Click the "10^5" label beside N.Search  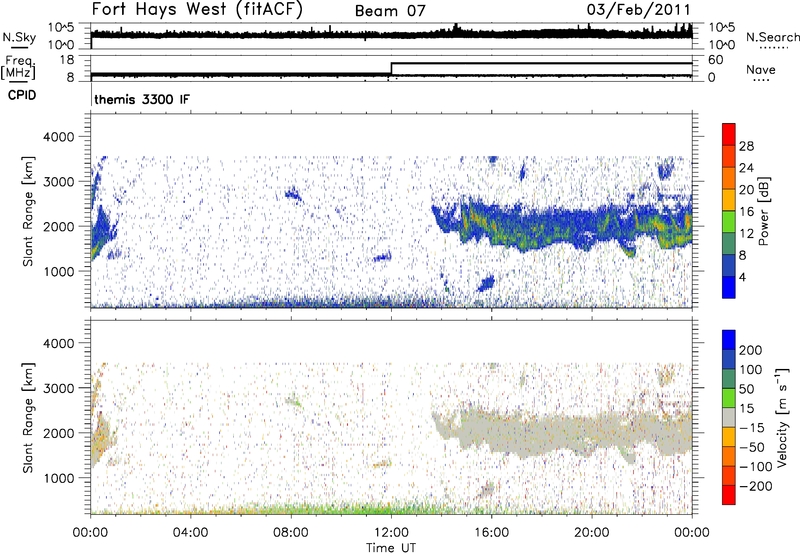(x=721, y=27)
